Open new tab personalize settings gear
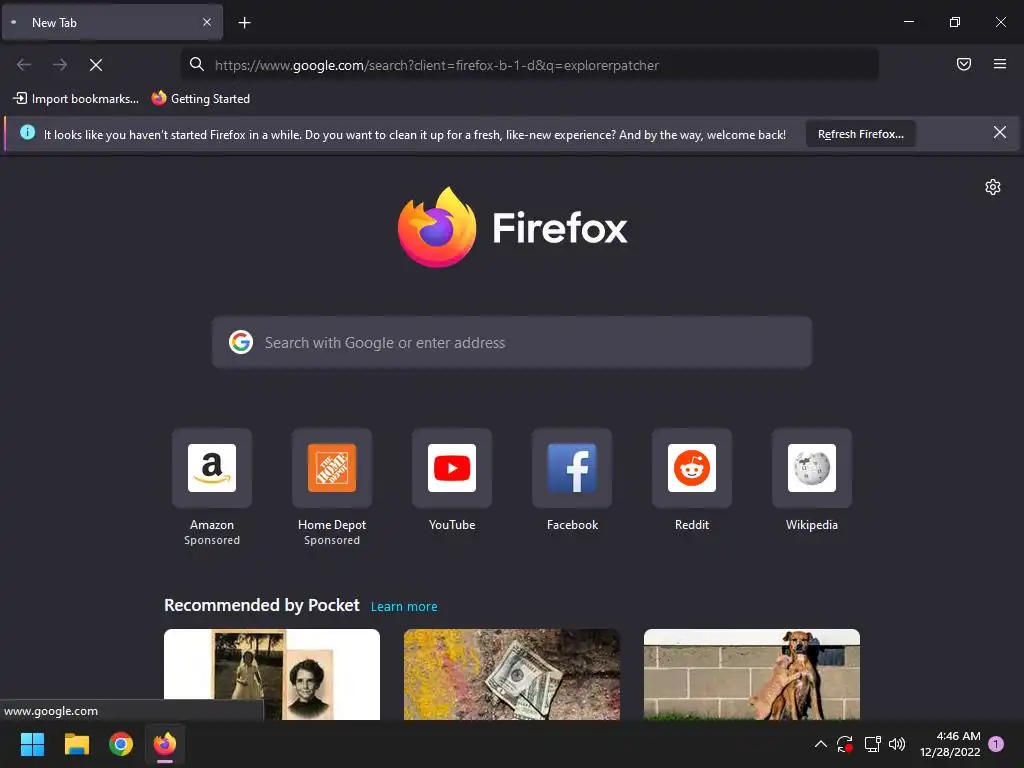The image size is (1024, 768). point(993,187)
